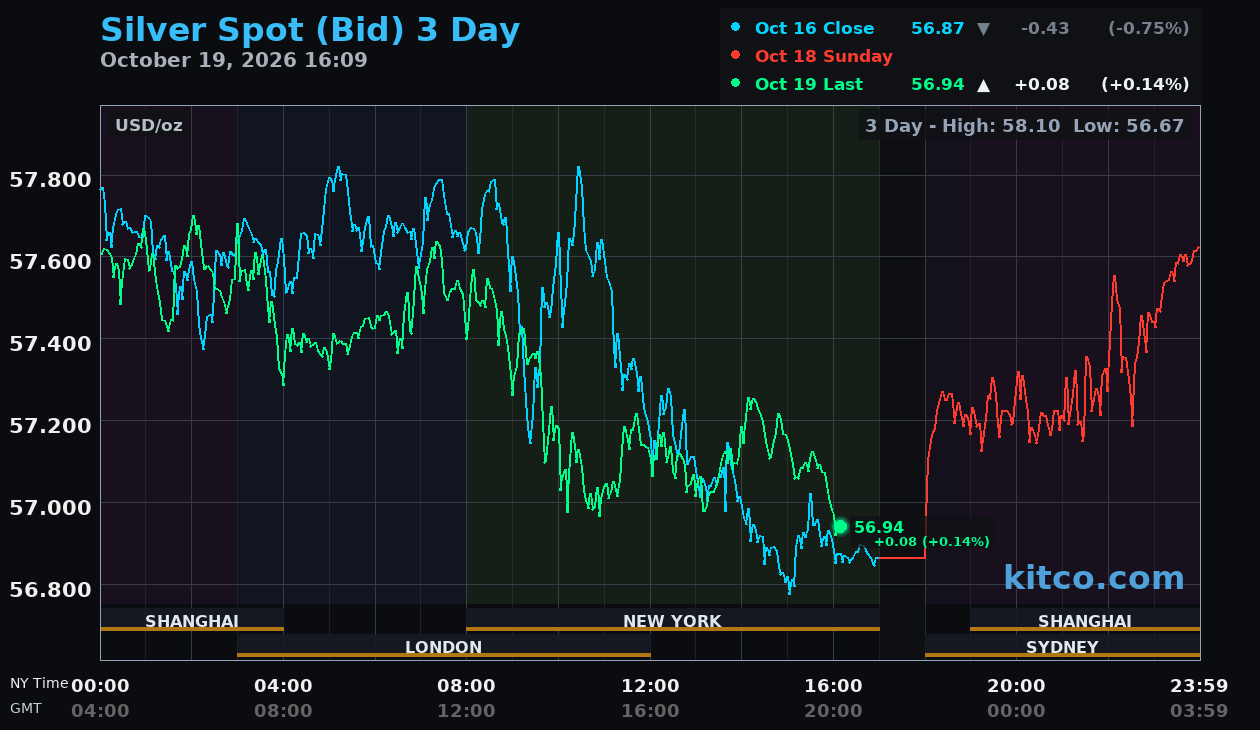Click the 03:59 GMT time tick
1260x730 pixels.
[x=1199, y=711]
